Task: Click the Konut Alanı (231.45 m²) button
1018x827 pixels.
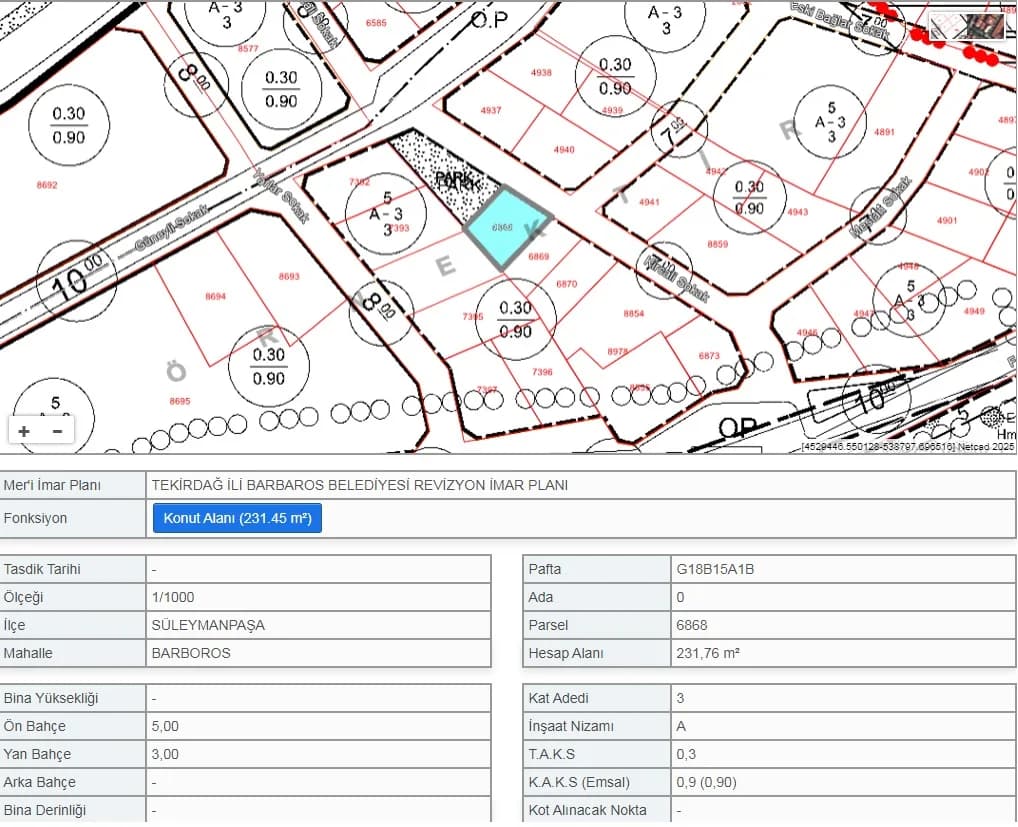Action: click(237, 518)
